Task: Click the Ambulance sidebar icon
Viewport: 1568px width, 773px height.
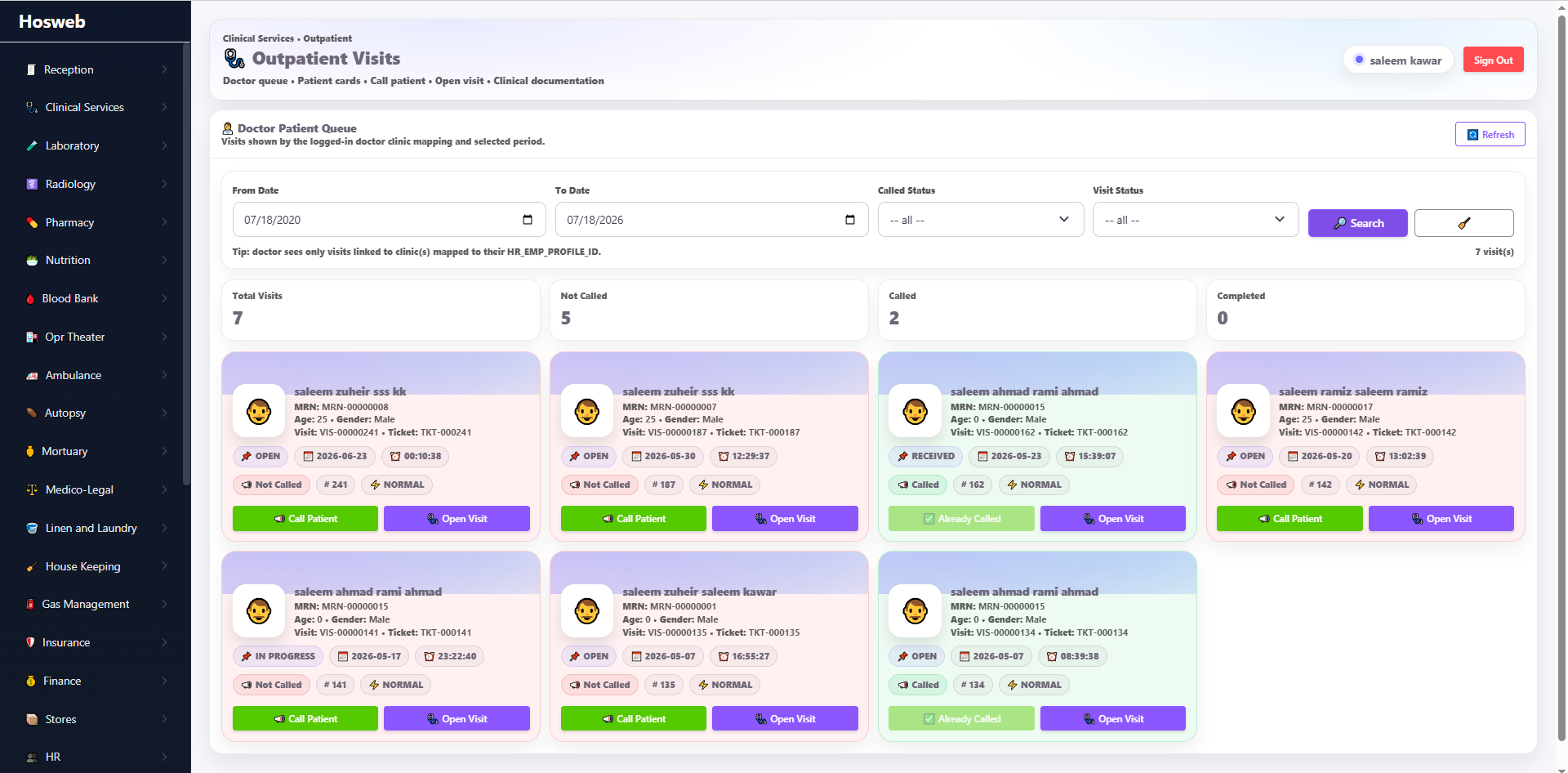Action: coord(32,375)
